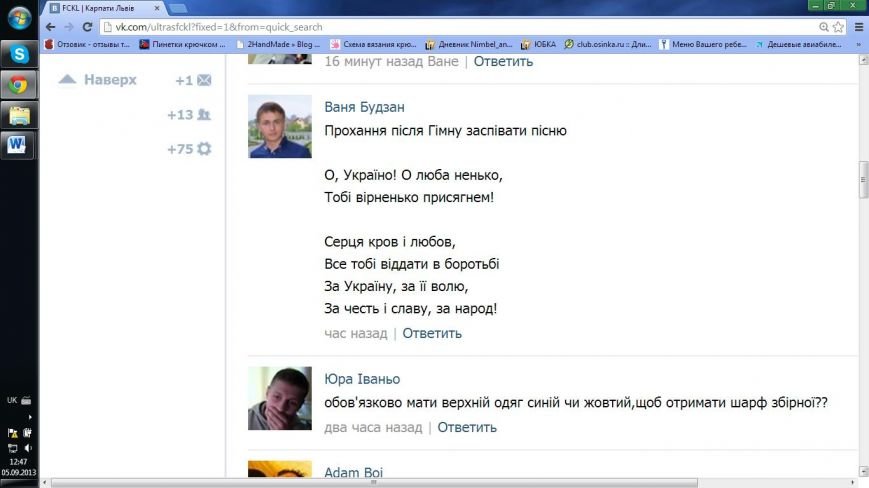The width and height of the screenshot is (869, 488).
Task: Click the Наверх up arrow
Action: click(67, 79)
